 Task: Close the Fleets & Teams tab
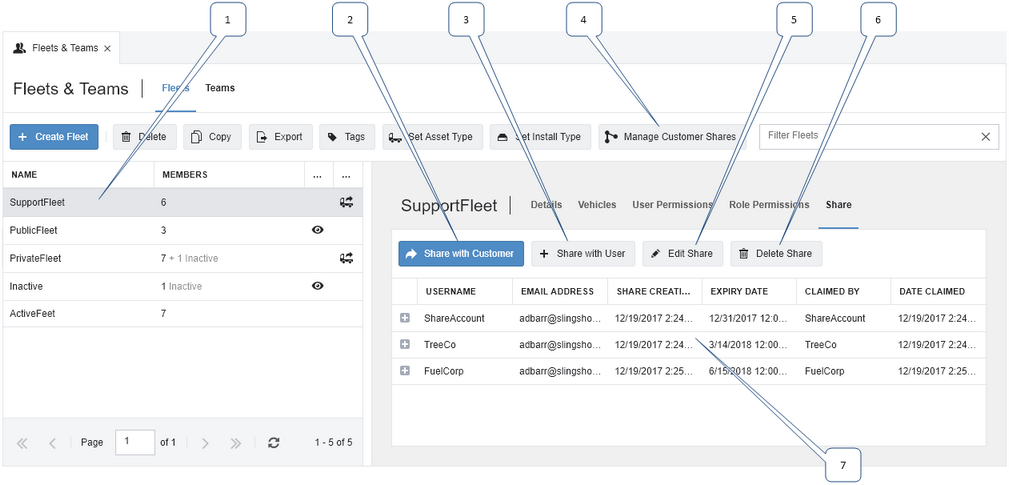(x=107, y=48)
